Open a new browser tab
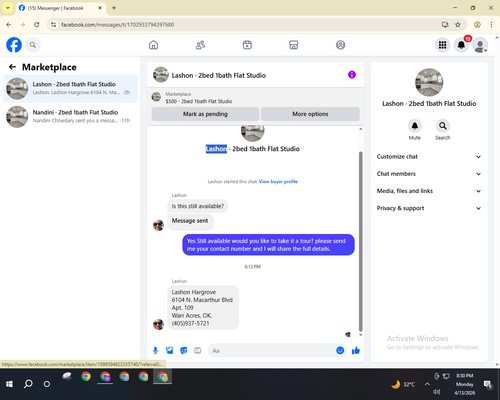The width and height of the screenshot is (500, 400). coord(114,8)
